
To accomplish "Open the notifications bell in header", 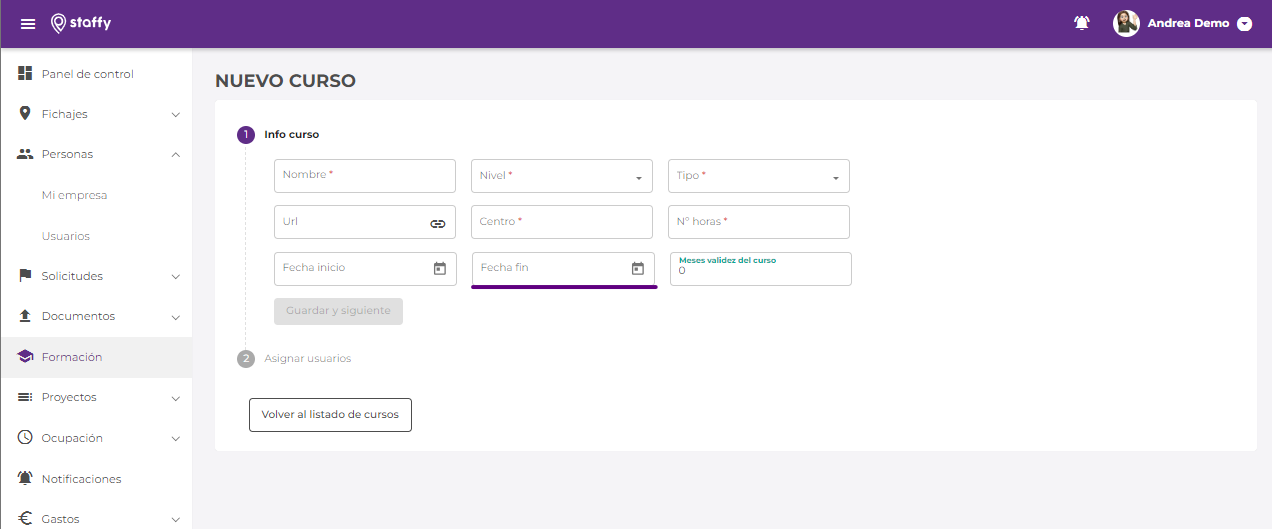I will [x=1081, y=23].
